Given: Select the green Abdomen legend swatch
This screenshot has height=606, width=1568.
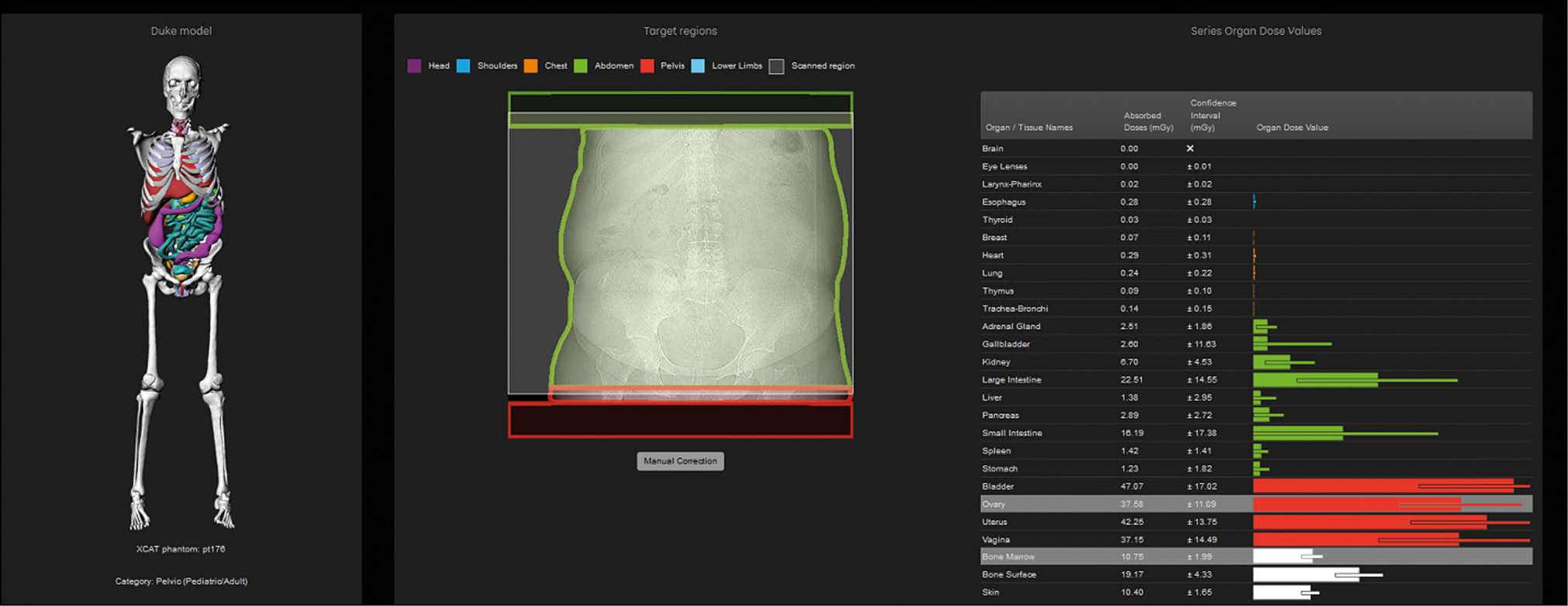Looking at the screenshot, I should pos(580,66).
